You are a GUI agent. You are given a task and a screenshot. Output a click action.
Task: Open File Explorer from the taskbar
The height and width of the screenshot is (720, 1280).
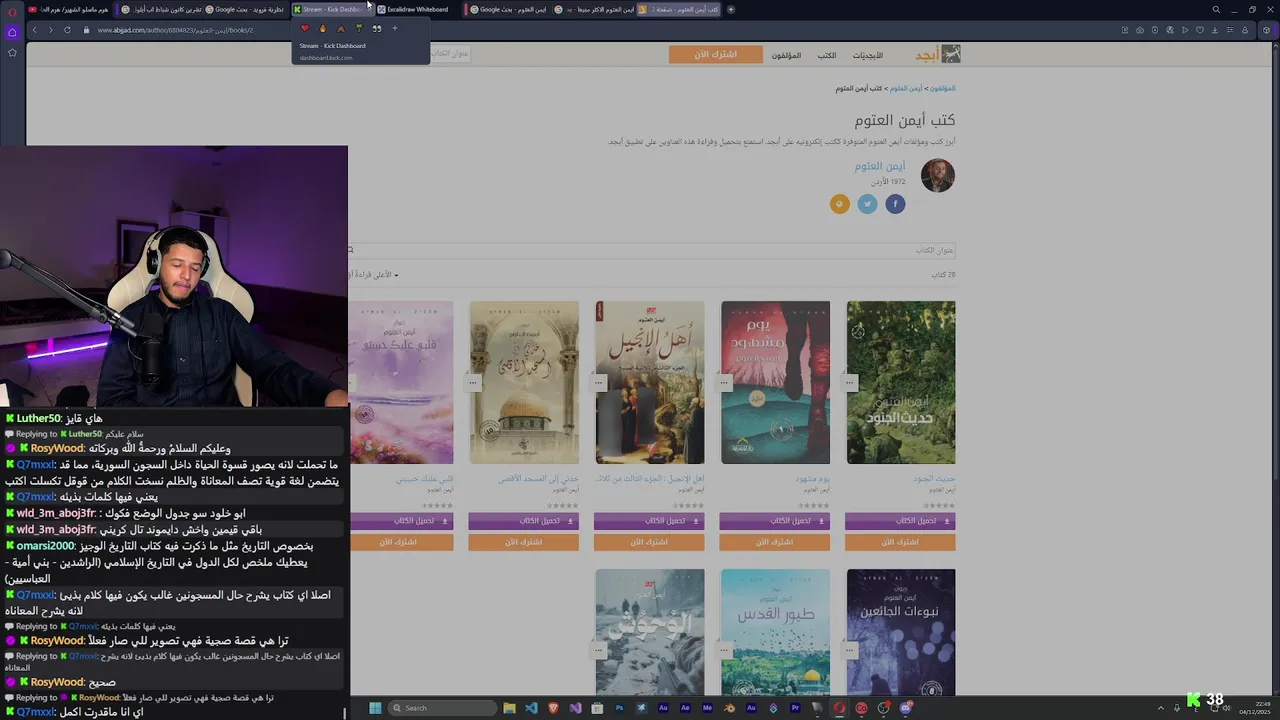click(509, 708)
